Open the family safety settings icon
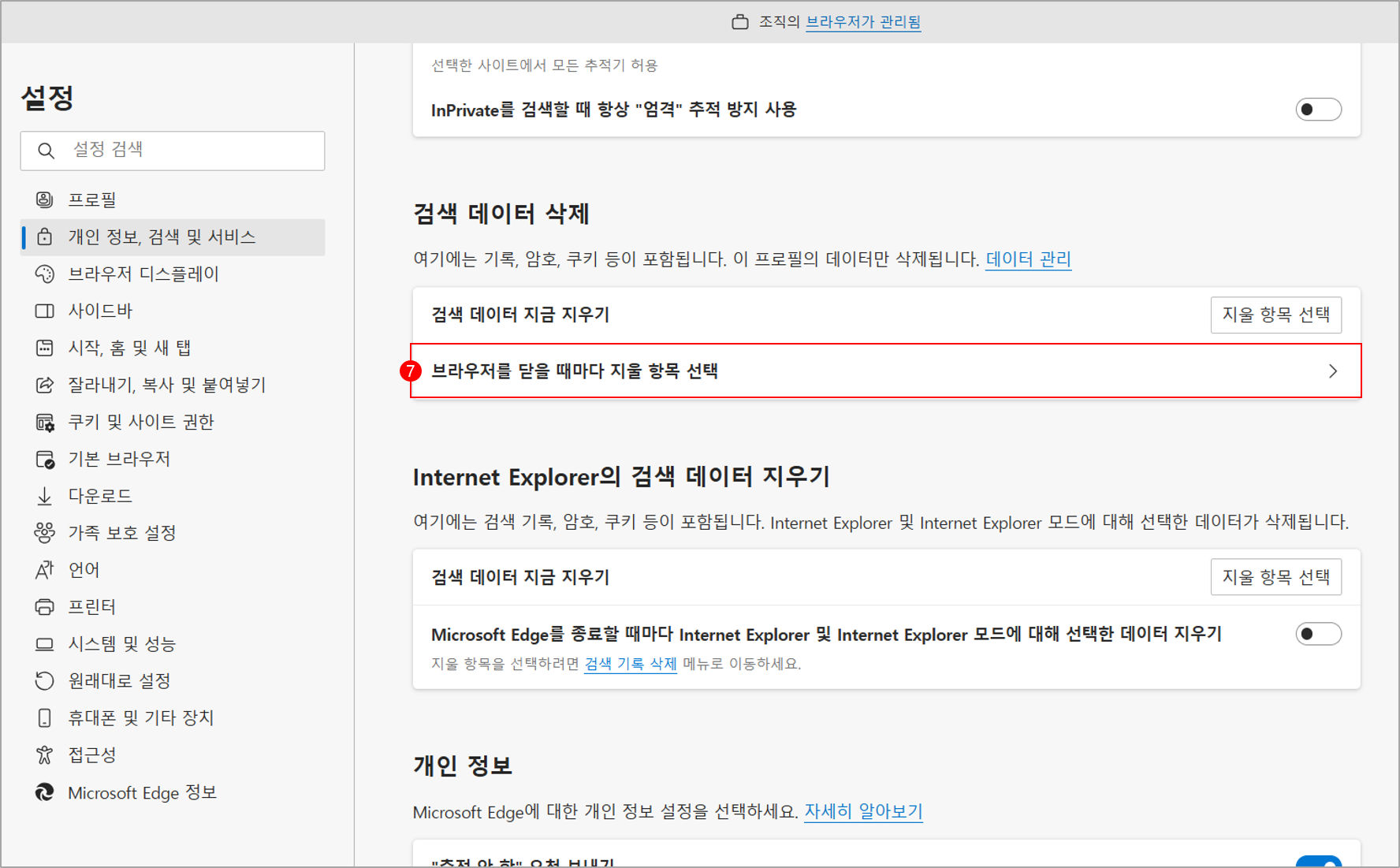 [x=45, y=533]
